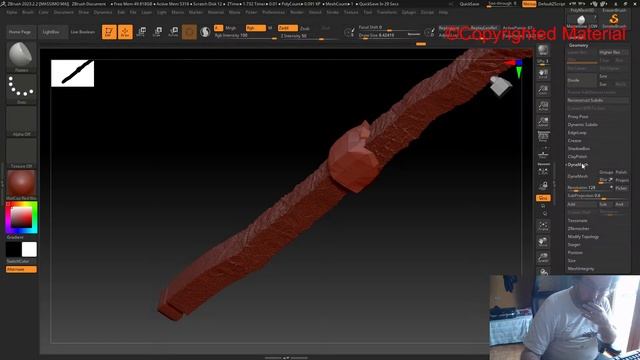Open the Texture Off selector
640x360 pixels.
pyautogui.click(x=21, y=152)
